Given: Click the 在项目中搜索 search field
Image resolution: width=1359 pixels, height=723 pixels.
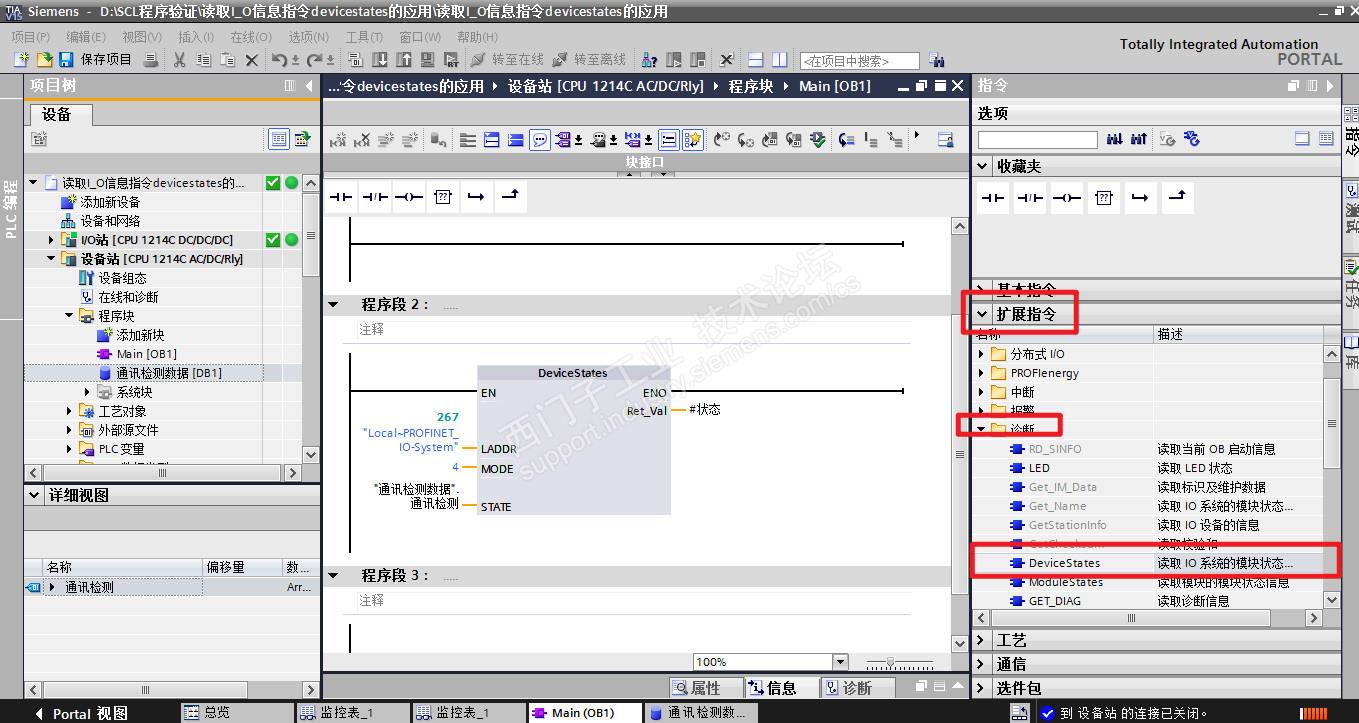Looking at the screenshot, I should tap(859, 61).
